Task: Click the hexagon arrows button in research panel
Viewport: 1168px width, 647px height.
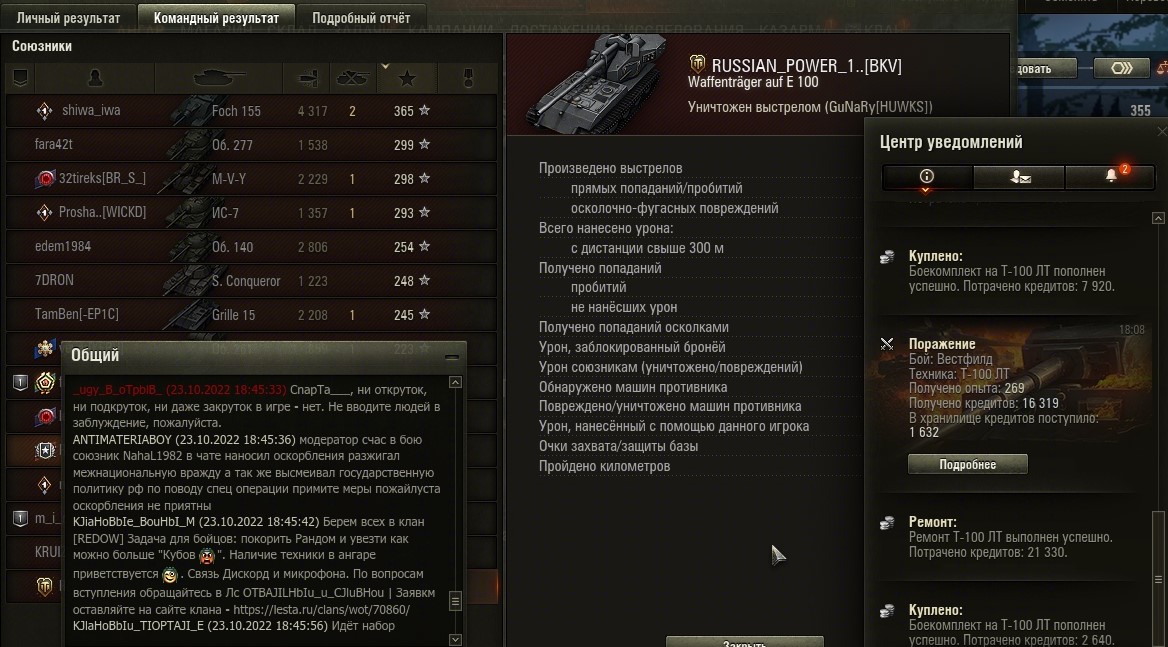Action: [1121, 68]
